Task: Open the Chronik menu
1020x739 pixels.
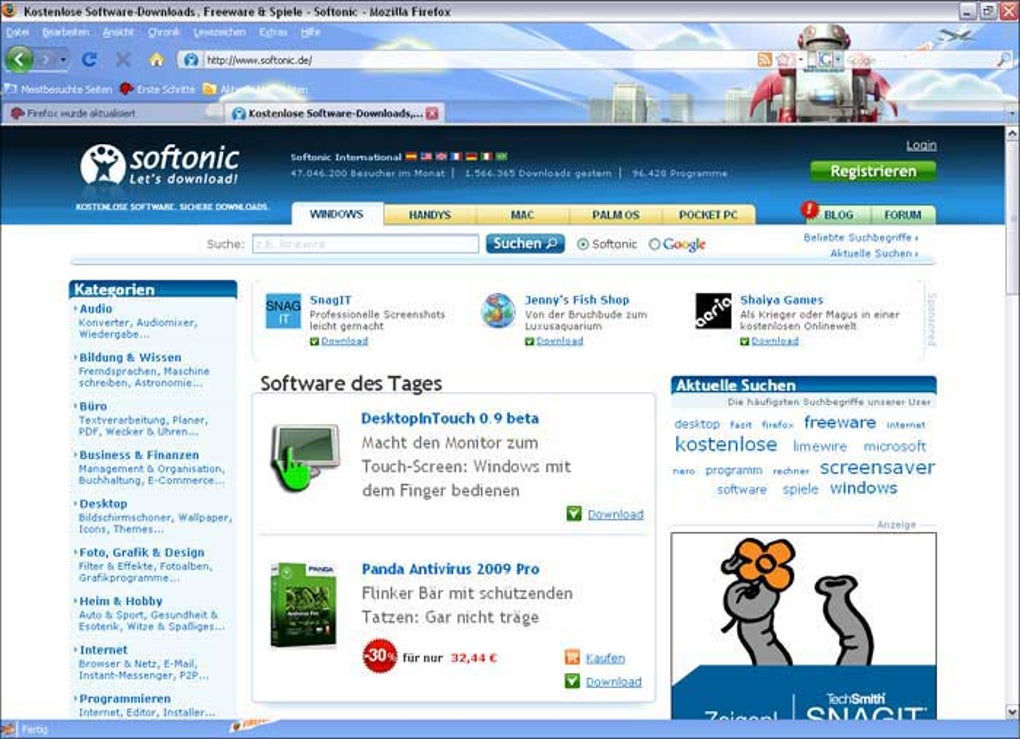Action: click(x=163, y=32)
